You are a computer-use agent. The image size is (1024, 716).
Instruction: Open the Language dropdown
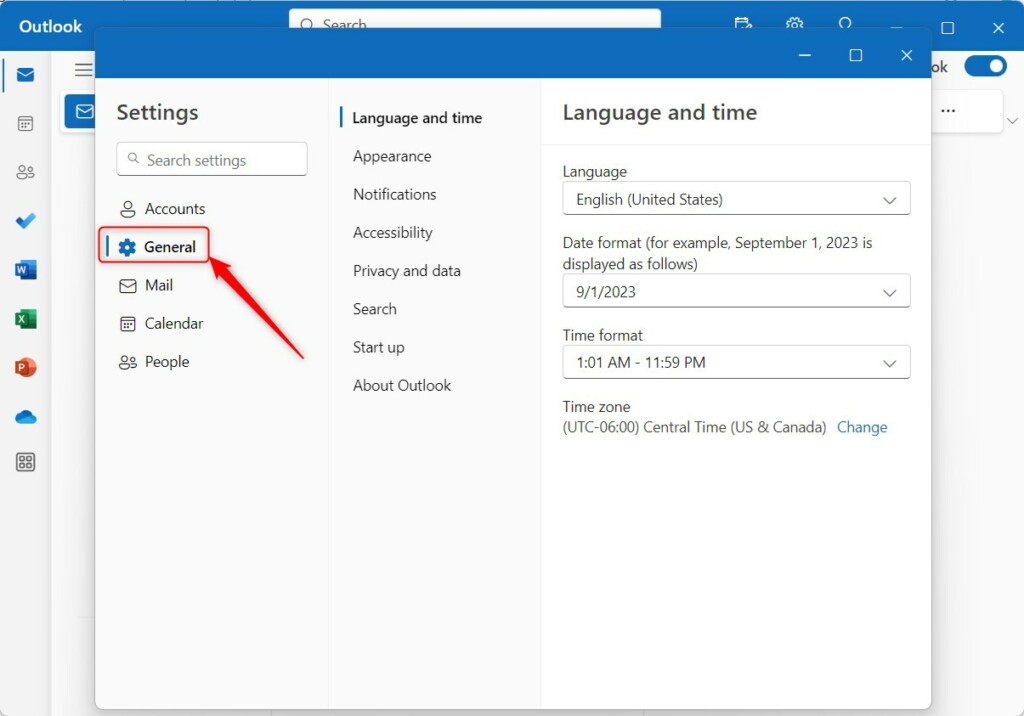[x=736, y=199]
